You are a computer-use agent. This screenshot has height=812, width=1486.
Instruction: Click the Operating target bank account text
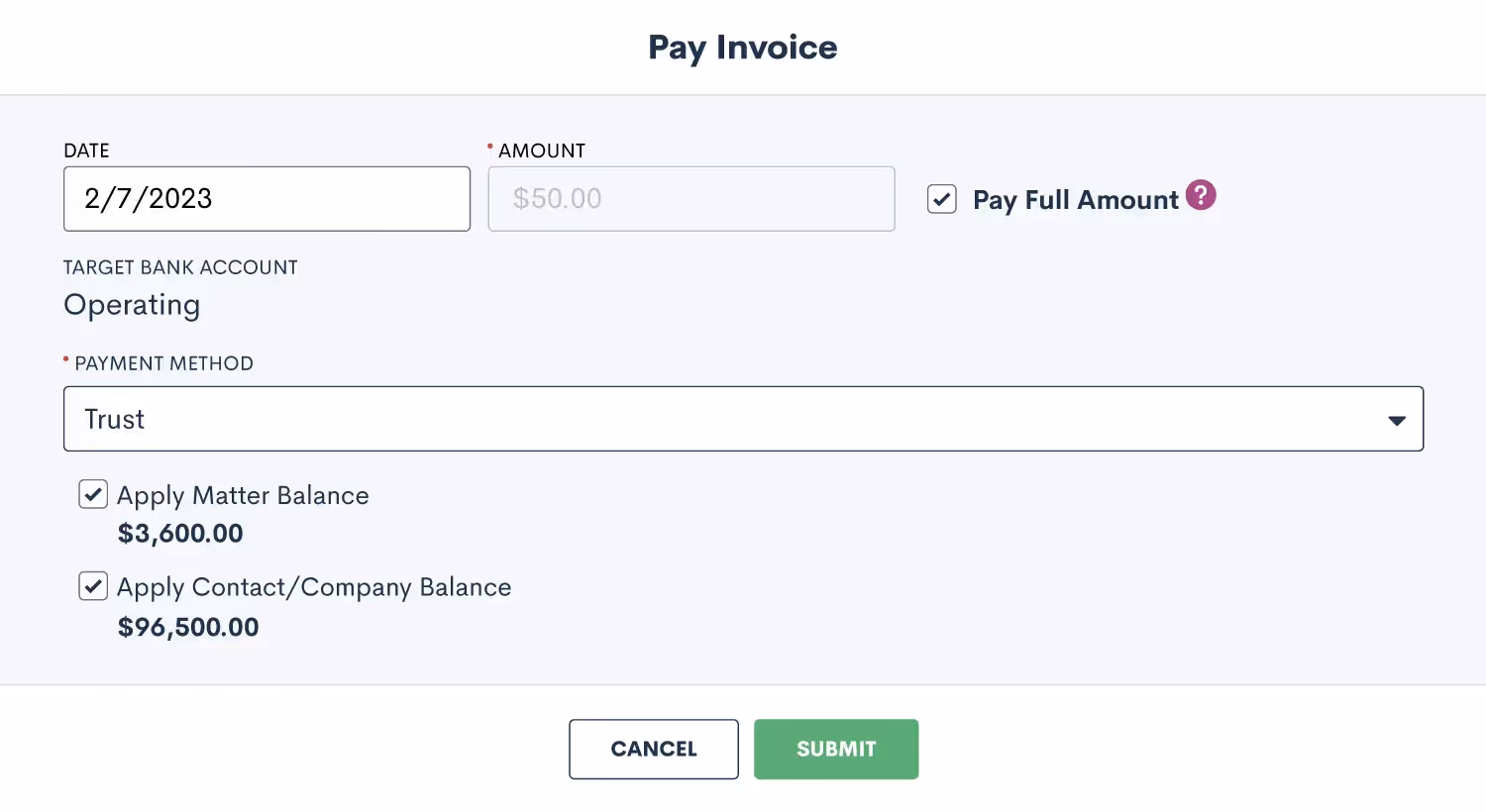coord(132,305)
